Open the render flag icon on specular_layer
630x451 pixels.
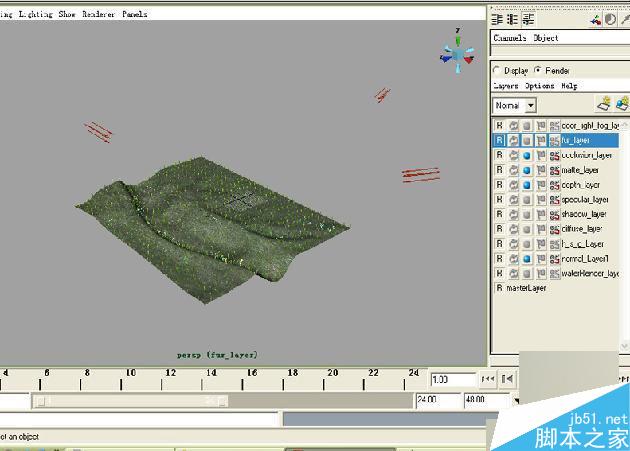[x=541, y=200]
